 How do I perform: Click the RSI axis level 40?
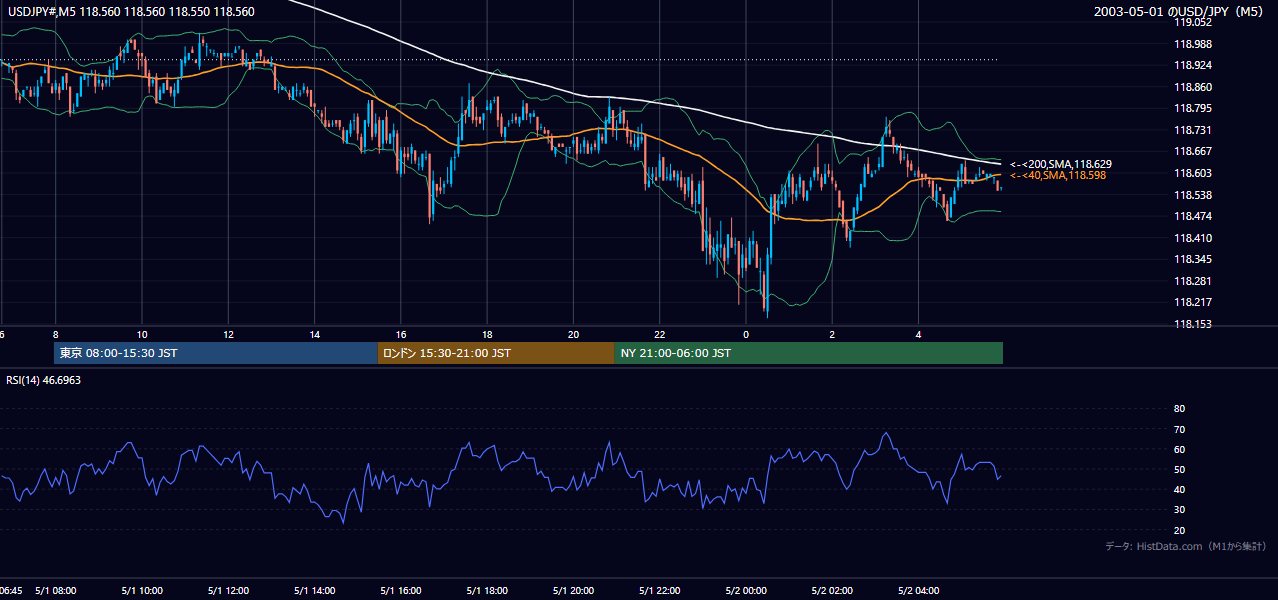coord(1179,490)
